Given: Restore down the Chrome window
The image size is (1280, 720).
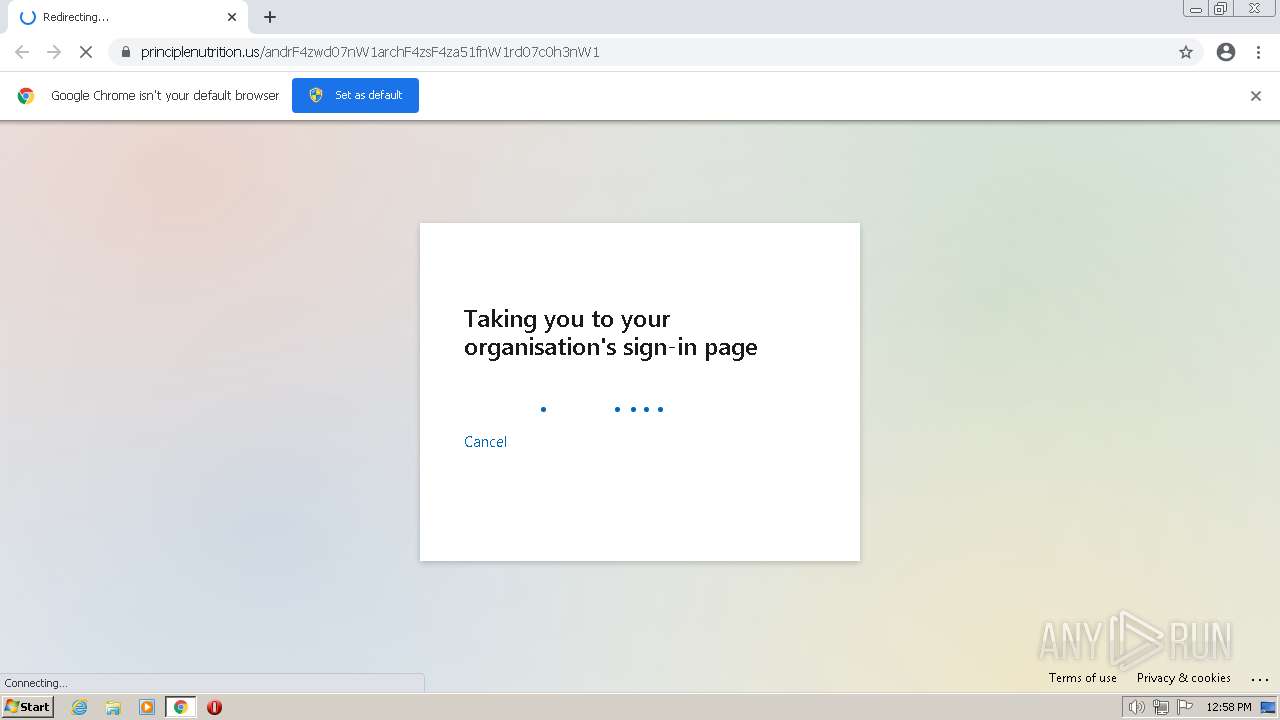Looking at the screenshot, I should click(x=1221, y=9).
